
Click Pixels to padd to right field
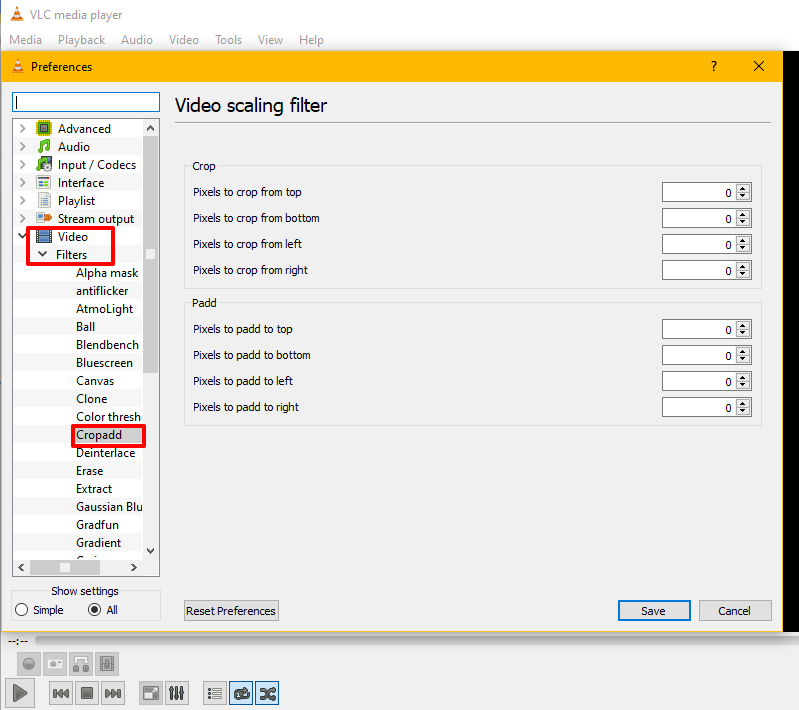coord(707,408)
